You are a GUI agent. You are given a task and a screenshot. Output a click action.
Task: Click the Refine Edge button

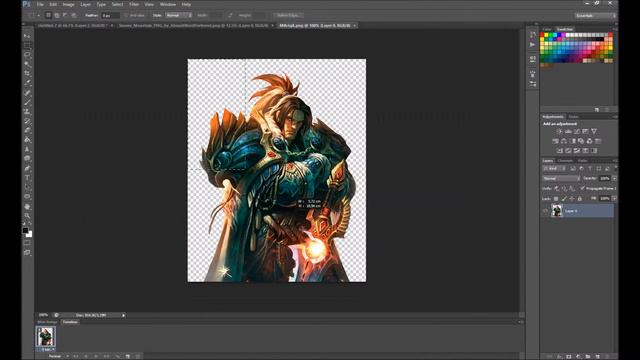289,16
